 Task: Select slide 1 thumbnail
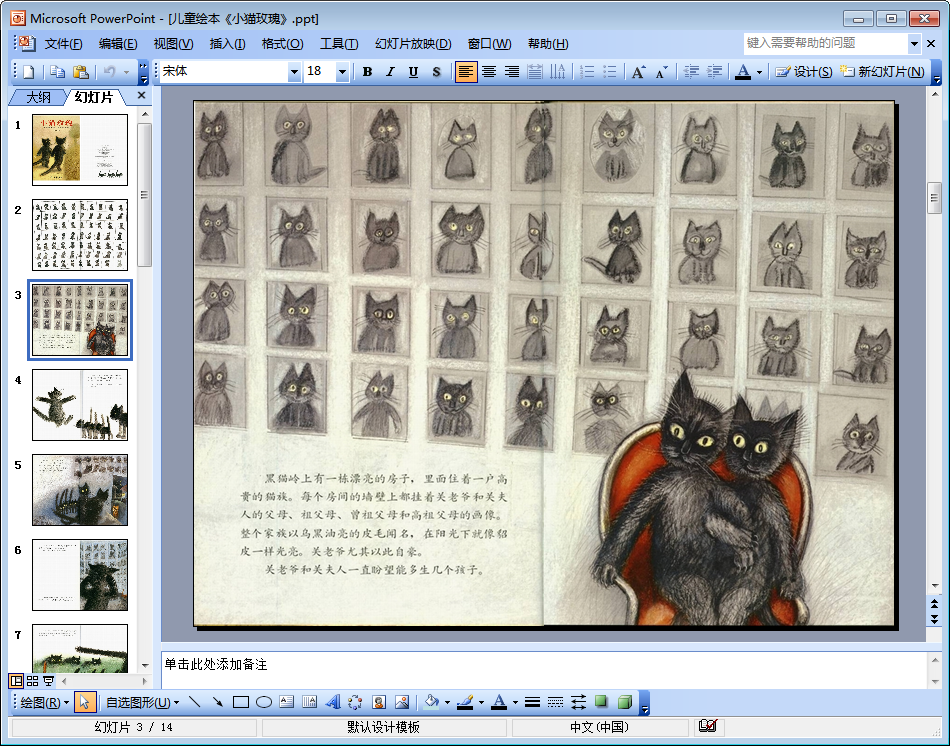tap(80, 150)
